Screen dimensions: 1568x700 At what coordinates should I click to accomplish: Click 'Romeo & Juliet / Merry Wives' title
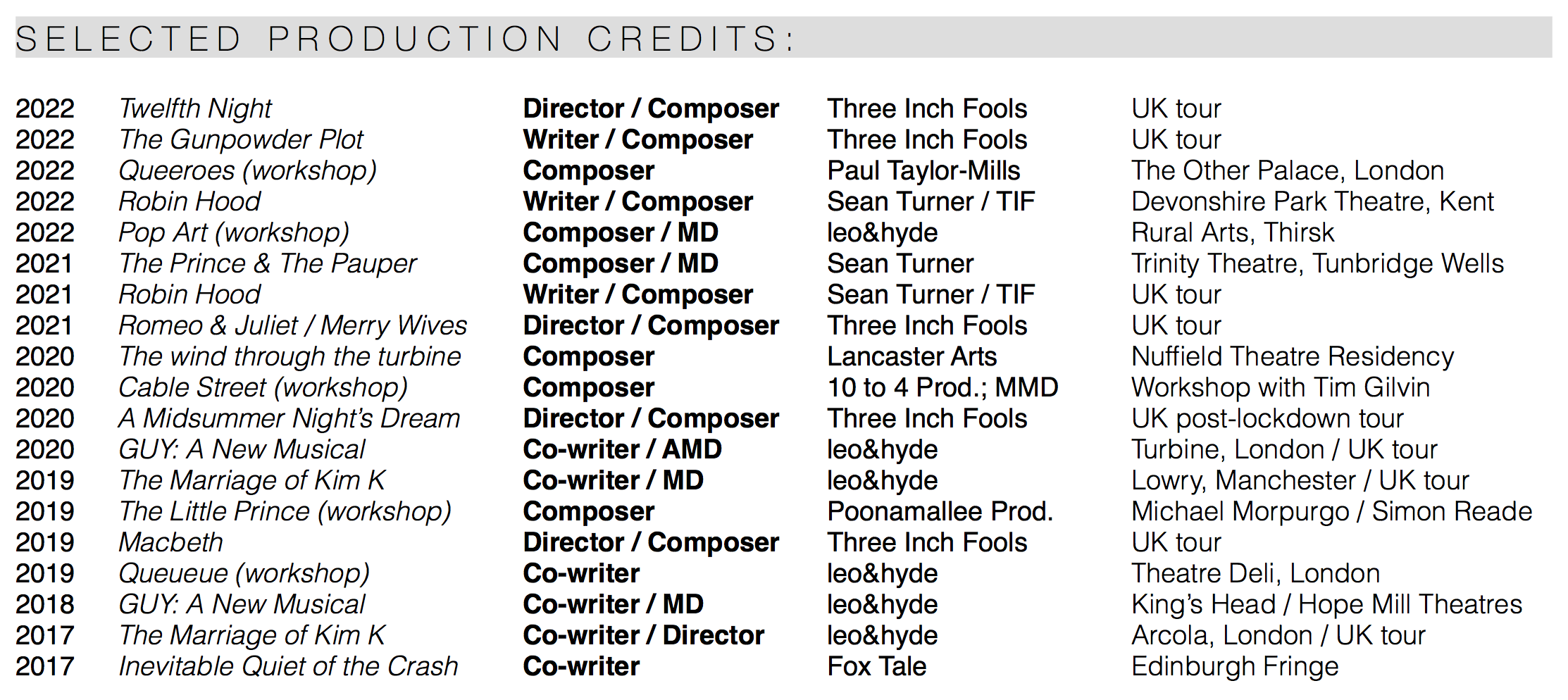point(292,325)
